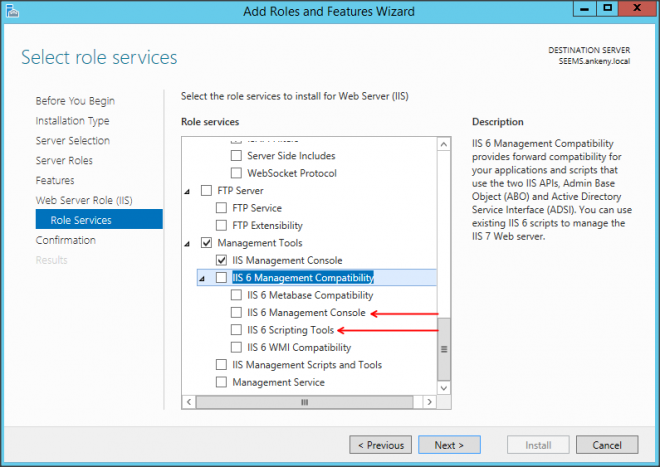Enable the WebSocket Protocol checkbox
This screenshot has width=660, height=467.
pyautogui.click(x=237, y=173)
